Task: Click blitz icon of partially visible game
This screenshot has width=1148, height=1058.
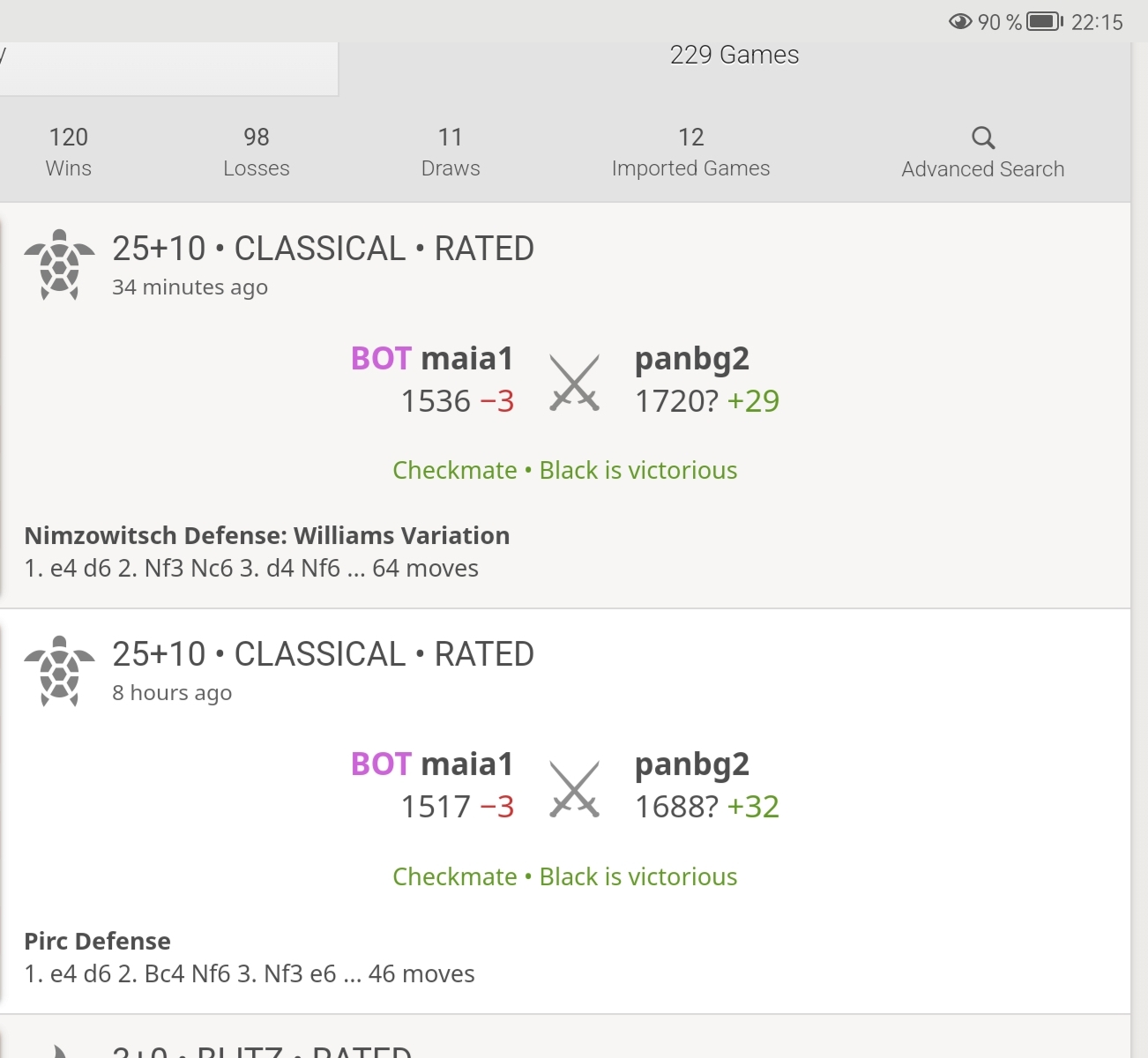Action: click(x=59, y=1051)
